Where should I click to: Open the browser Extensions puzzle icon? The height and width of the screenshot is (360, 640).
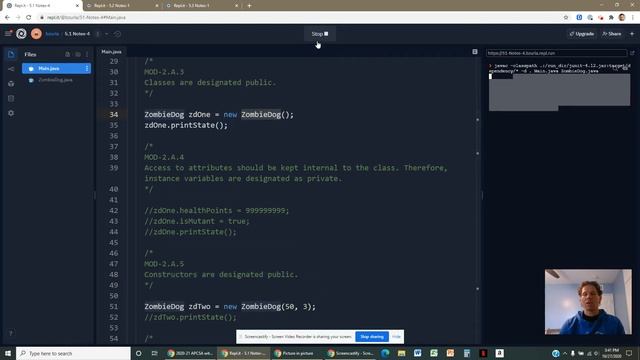coord(611,18)
